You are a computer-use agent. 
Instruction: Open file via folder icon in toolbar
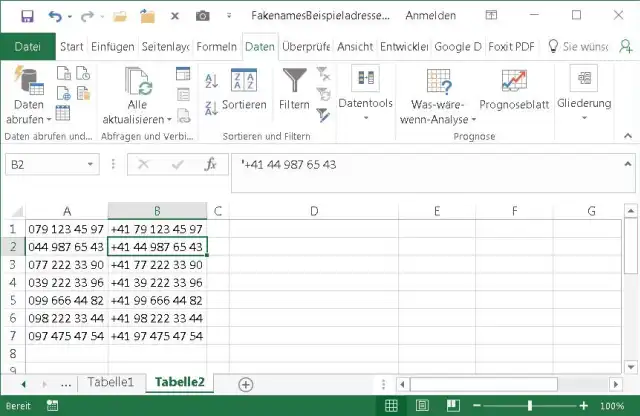pos(120,16)
